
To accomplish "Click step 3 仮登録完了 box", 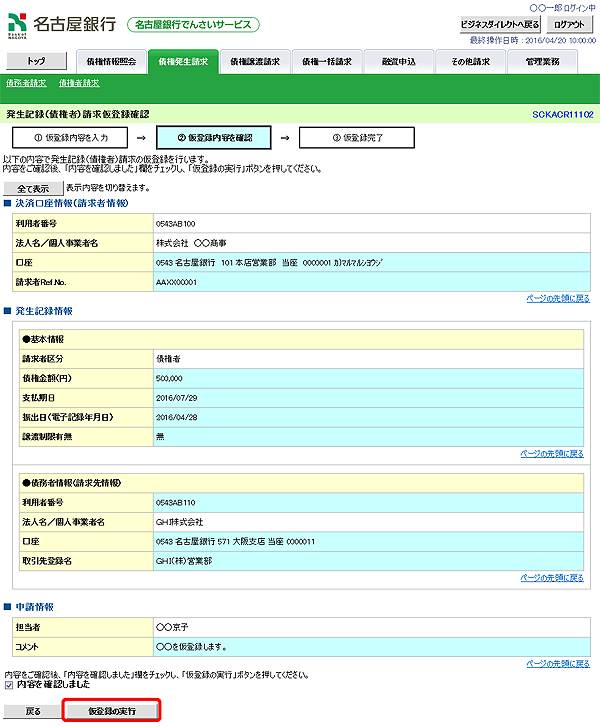I will pyautogui.click(x=357, y=138).
